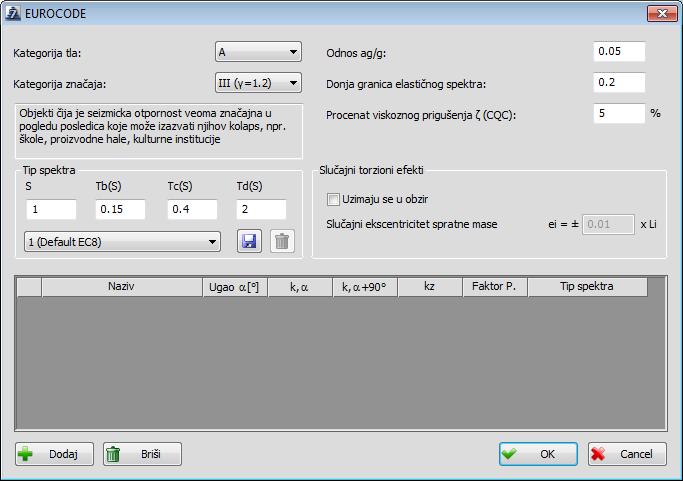Confirm with the OK button
The width and height of the screenshot is (683, 481).
coord(538,454)
